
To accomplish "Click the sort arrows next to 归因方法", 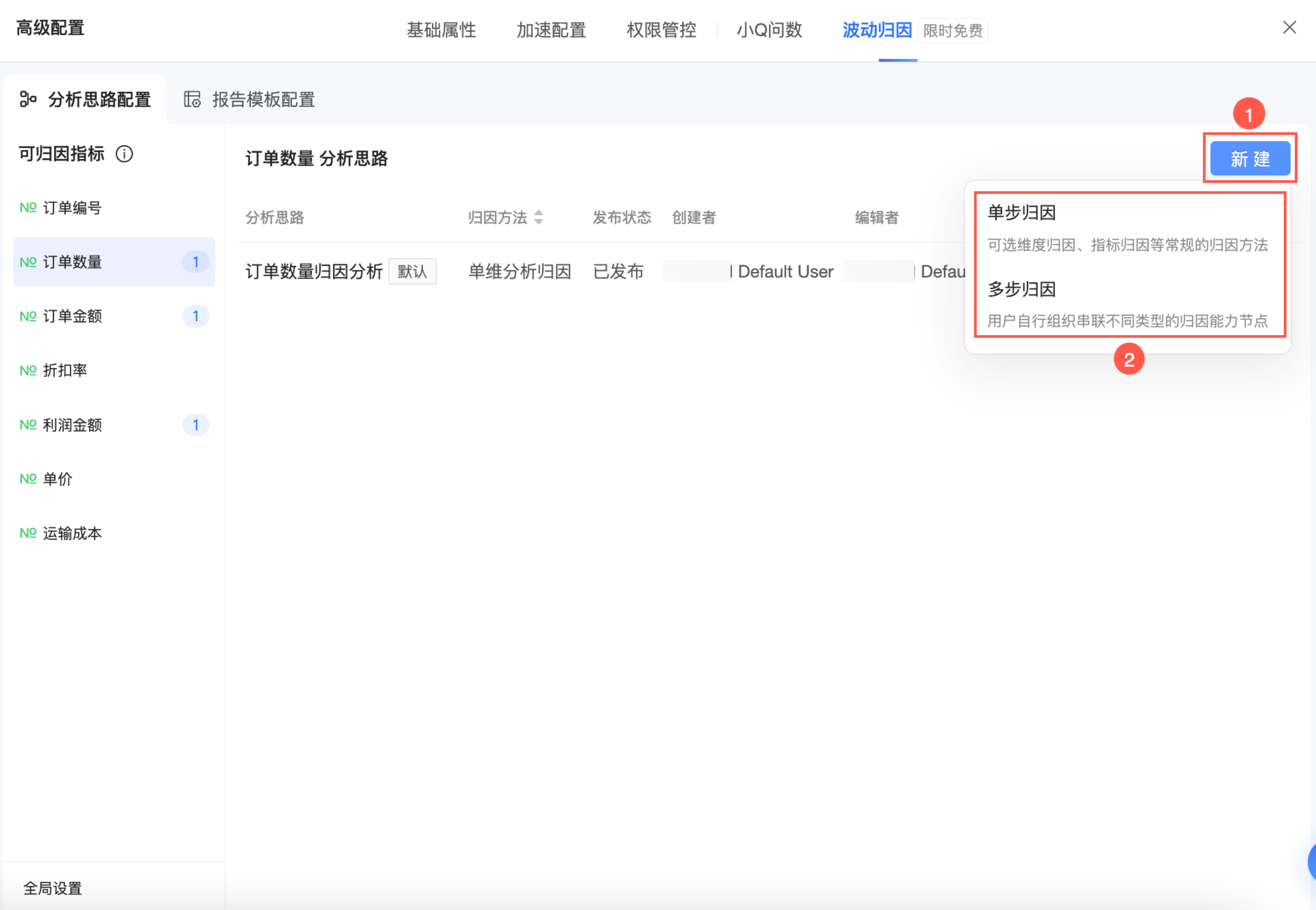I will 538,217.
